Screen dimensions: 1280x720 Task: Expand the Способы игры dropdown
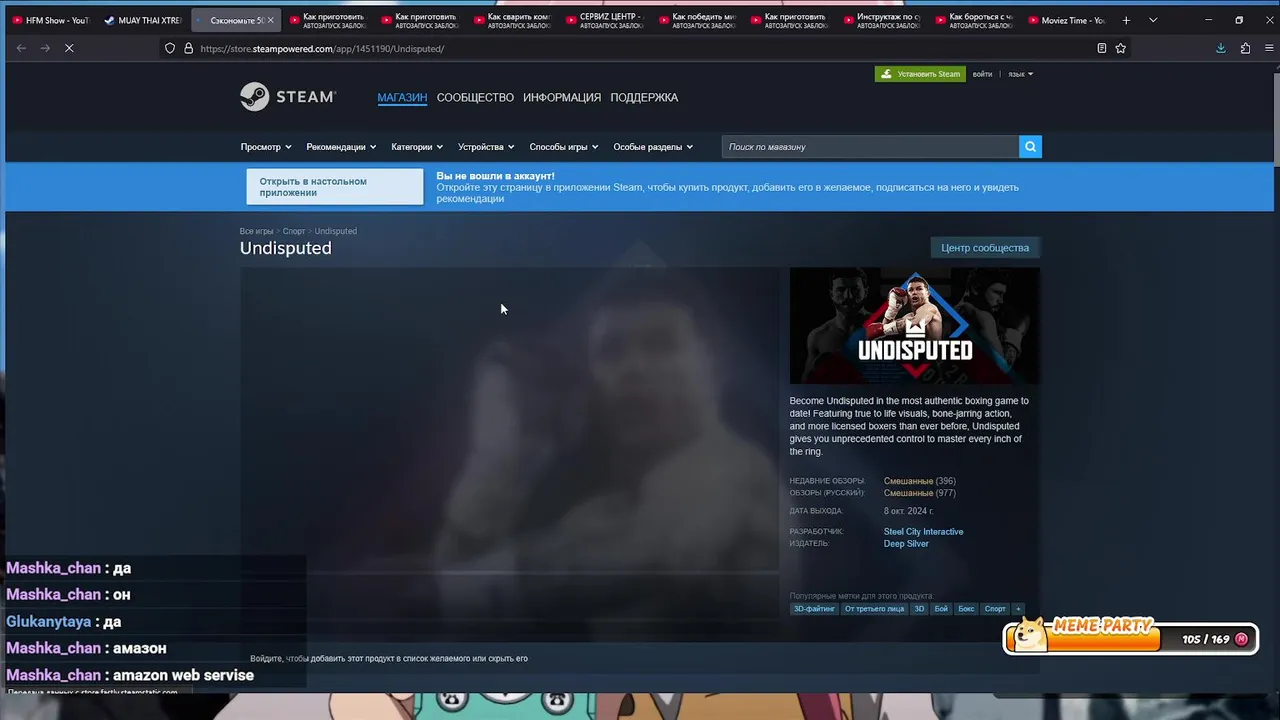coord(564,147)
